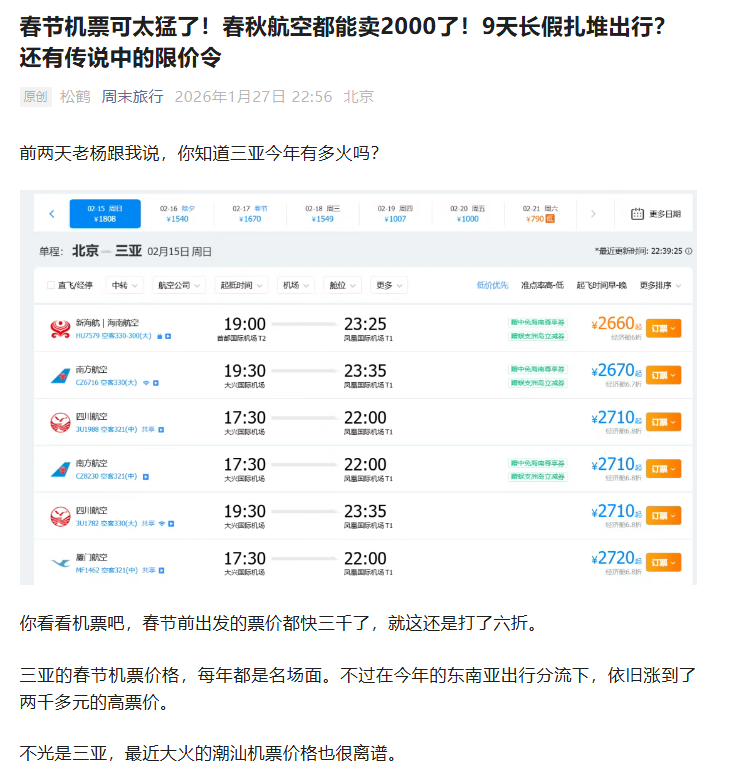
Task: Select the 02-16 除夕 ¥1540 date tab
Action: [x=177, y=214]
